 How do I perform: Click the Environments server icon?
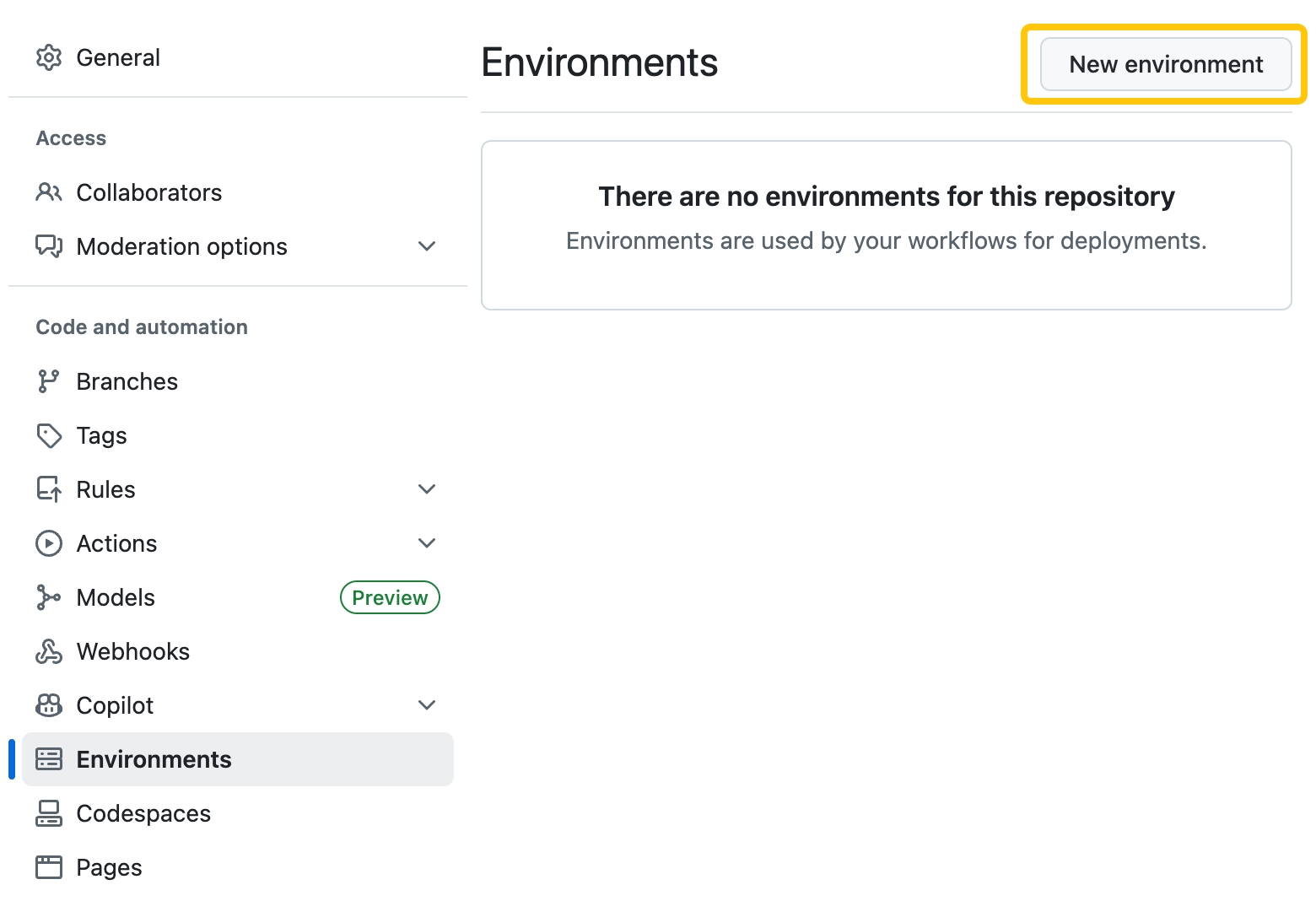(x=49, y=759)
